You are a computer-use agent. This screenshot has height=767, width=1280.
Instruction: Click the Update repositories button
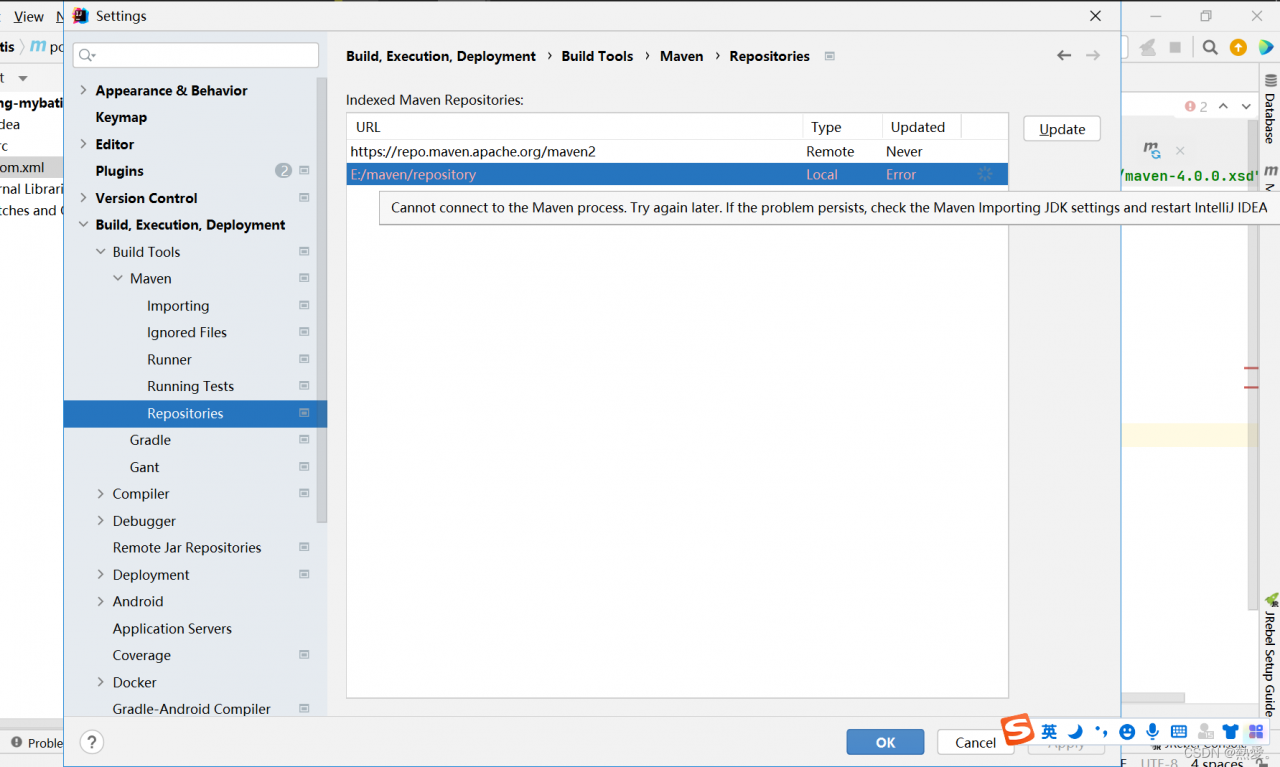click(x=1062, y=129)
